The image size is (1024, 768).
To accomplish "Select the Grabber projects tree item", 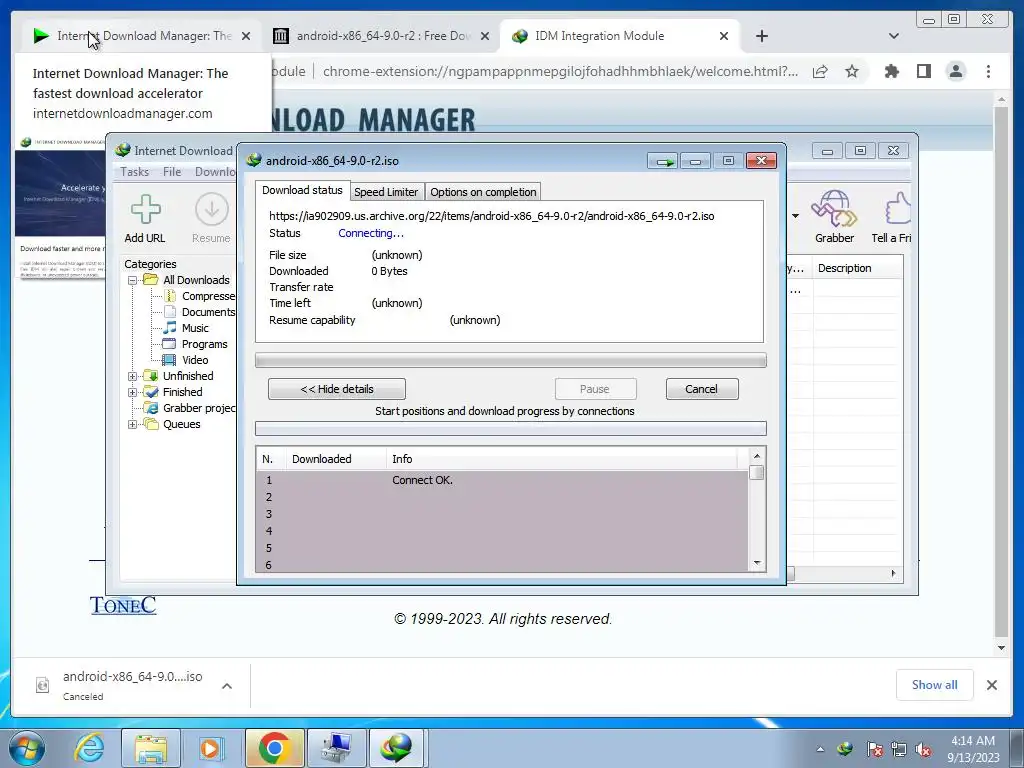I will pos(199,408).
